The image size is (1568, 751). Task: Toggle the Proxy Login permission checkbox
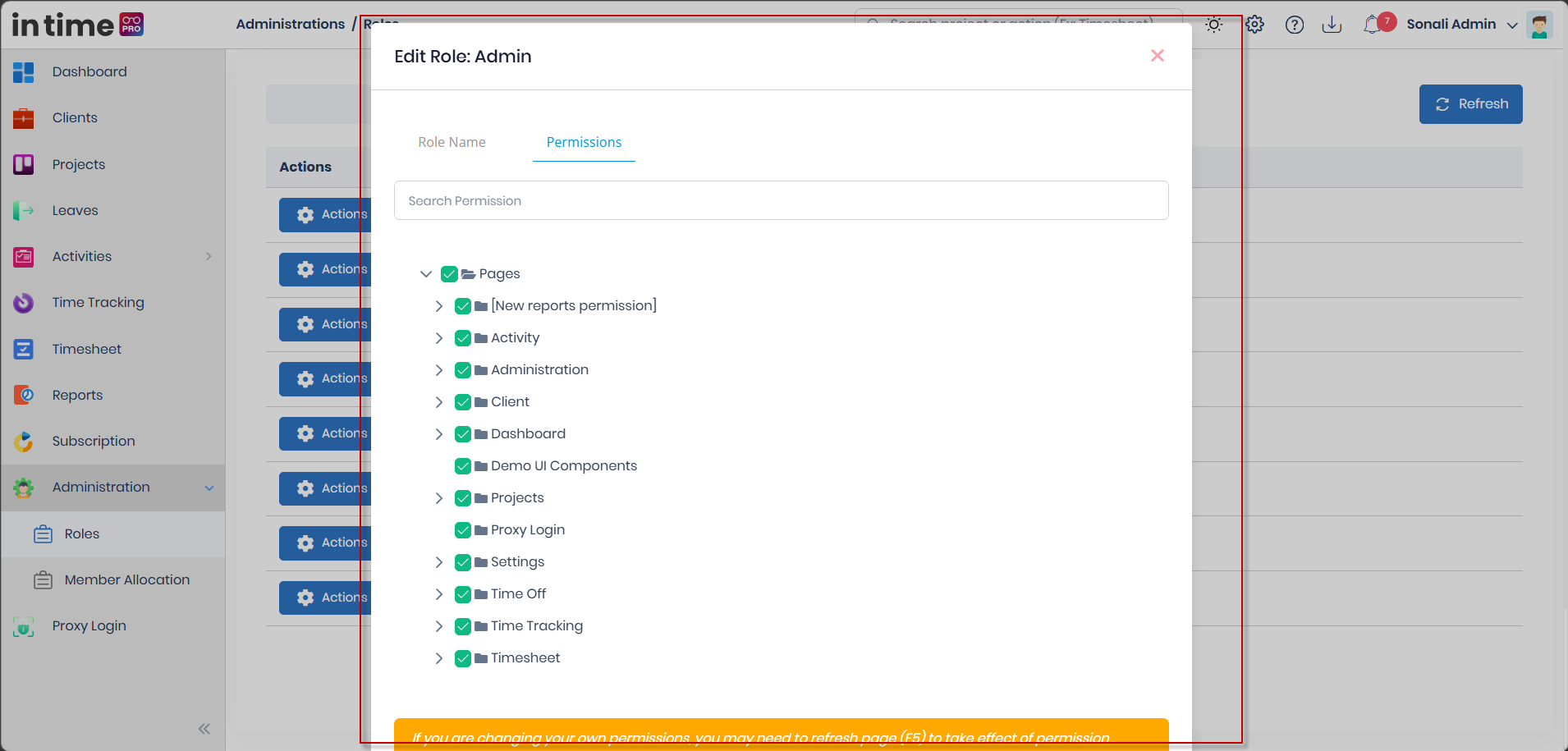(463, 530)
